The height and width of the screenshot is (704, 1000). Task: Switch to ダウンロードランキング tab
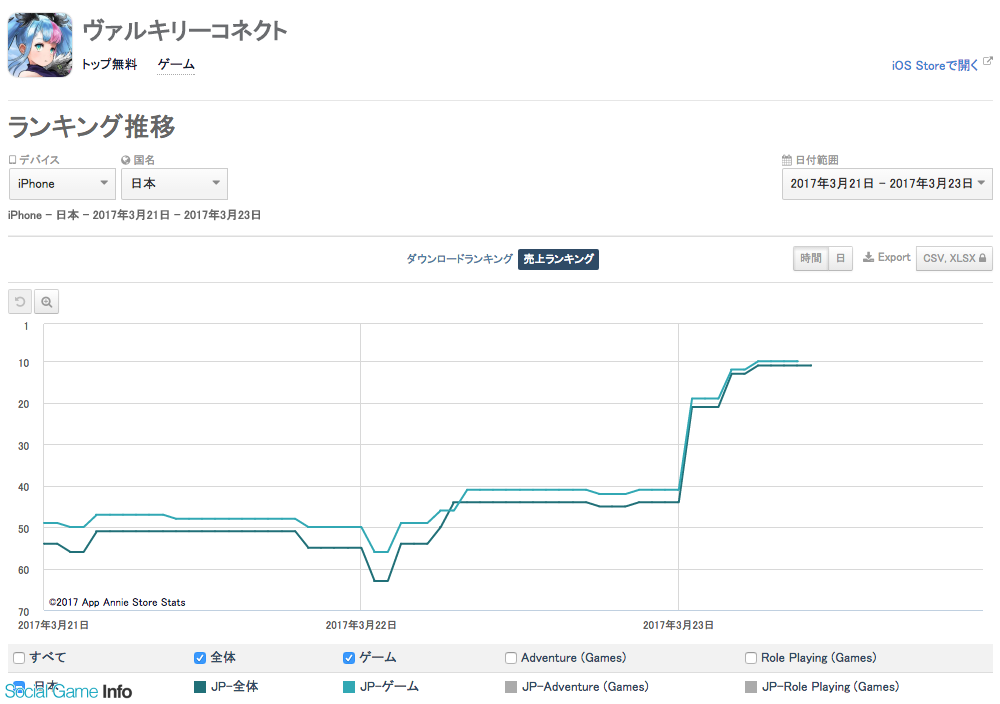click(x=460, y=259)
